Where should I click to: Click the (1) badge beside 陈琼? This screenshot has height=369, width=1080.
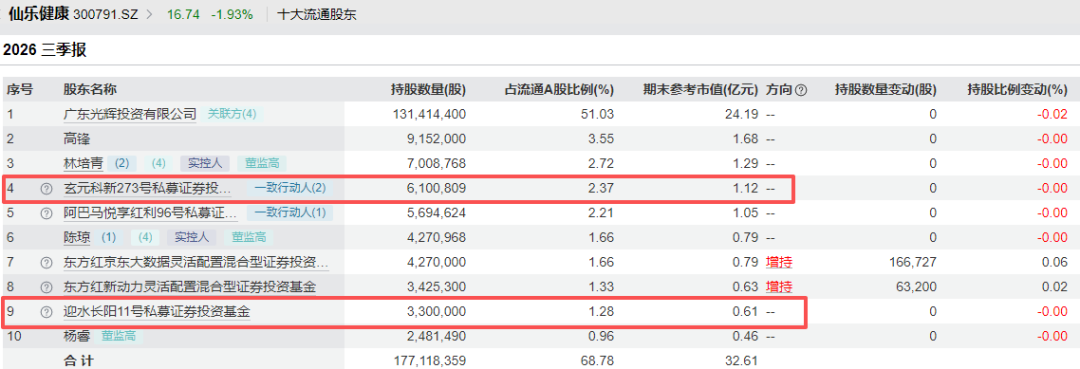(x=109, y=238)
